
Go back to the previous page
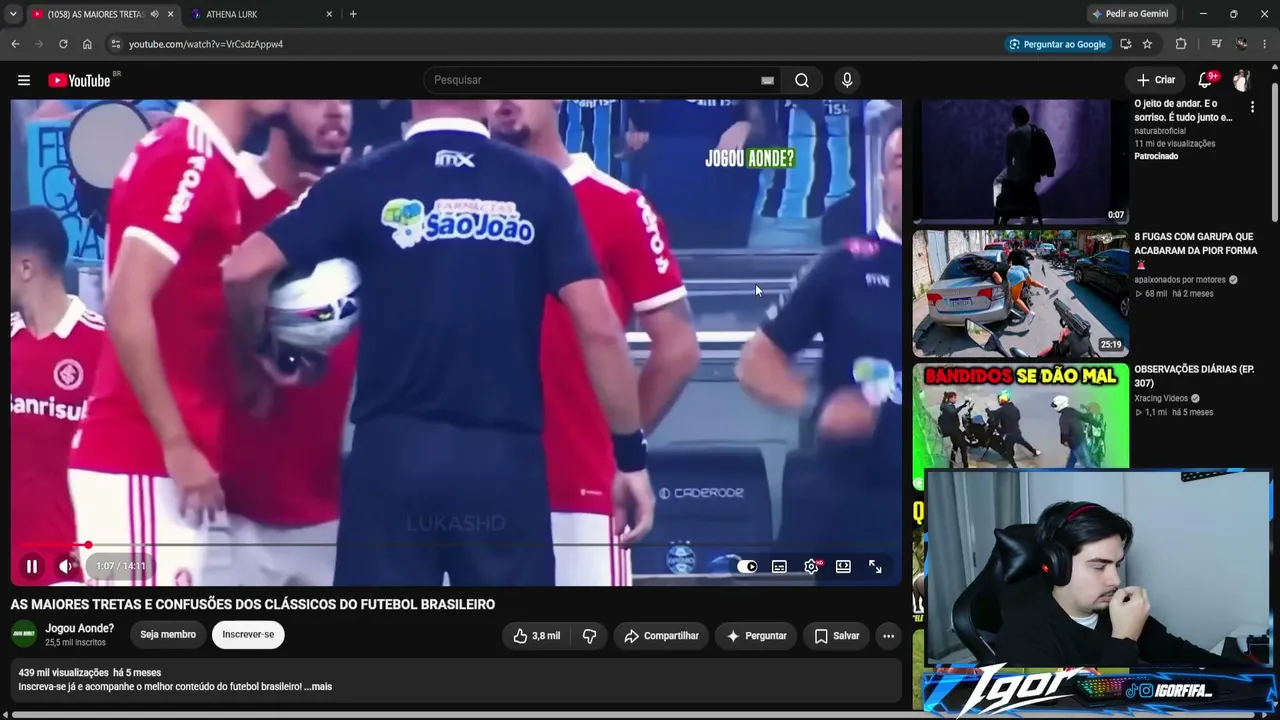(15, 44)
